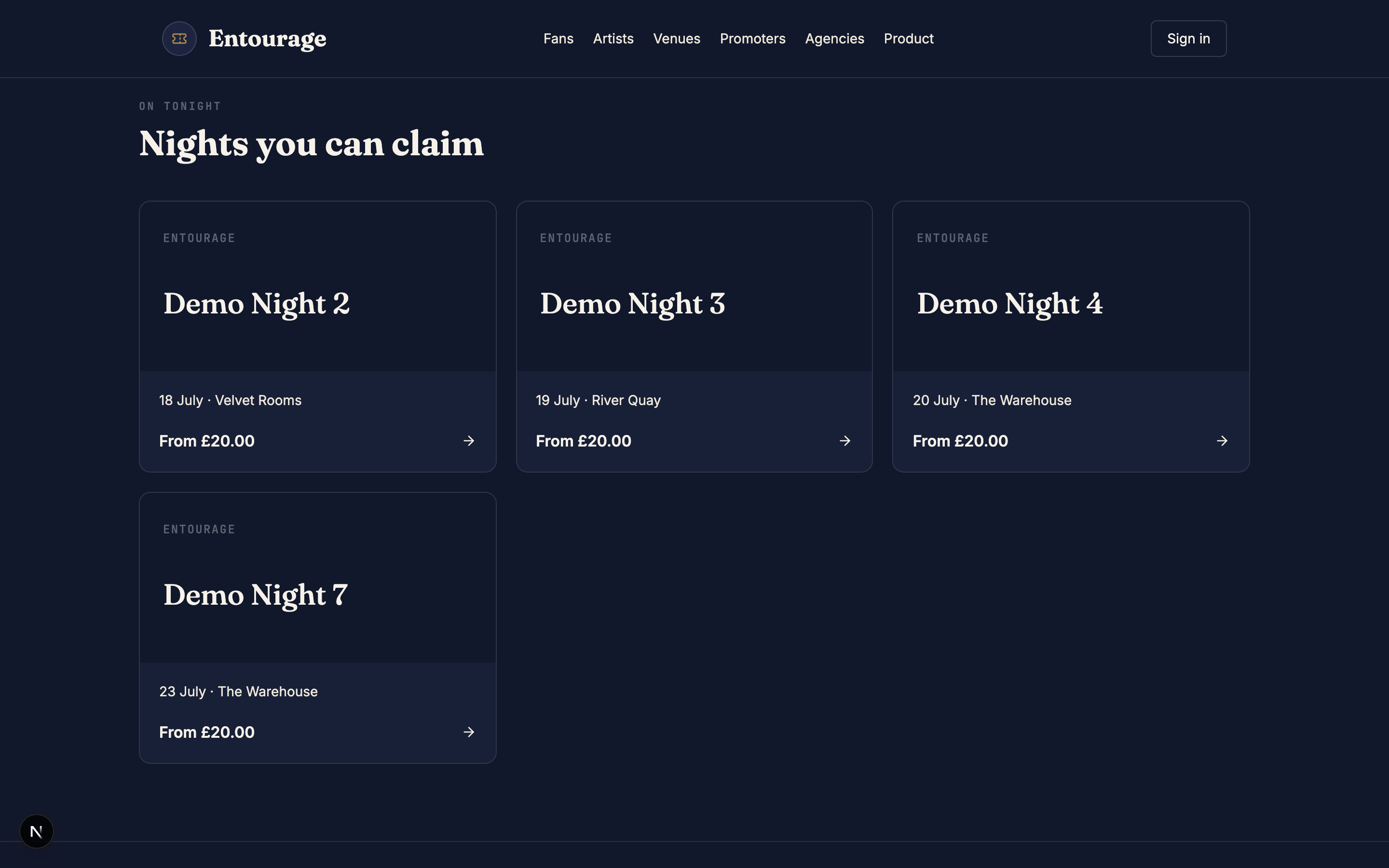Viewport: 1389px width, 868px height.
Task: Click the arrow icon on Demo Night 3 card
Action: [845, 441]
